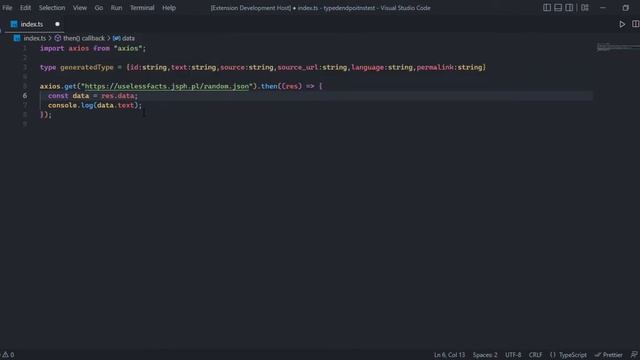The width and height of the screenshot is (640, 360).
Task: Change end of line sequence CRLF
Action: pos(535,355)
